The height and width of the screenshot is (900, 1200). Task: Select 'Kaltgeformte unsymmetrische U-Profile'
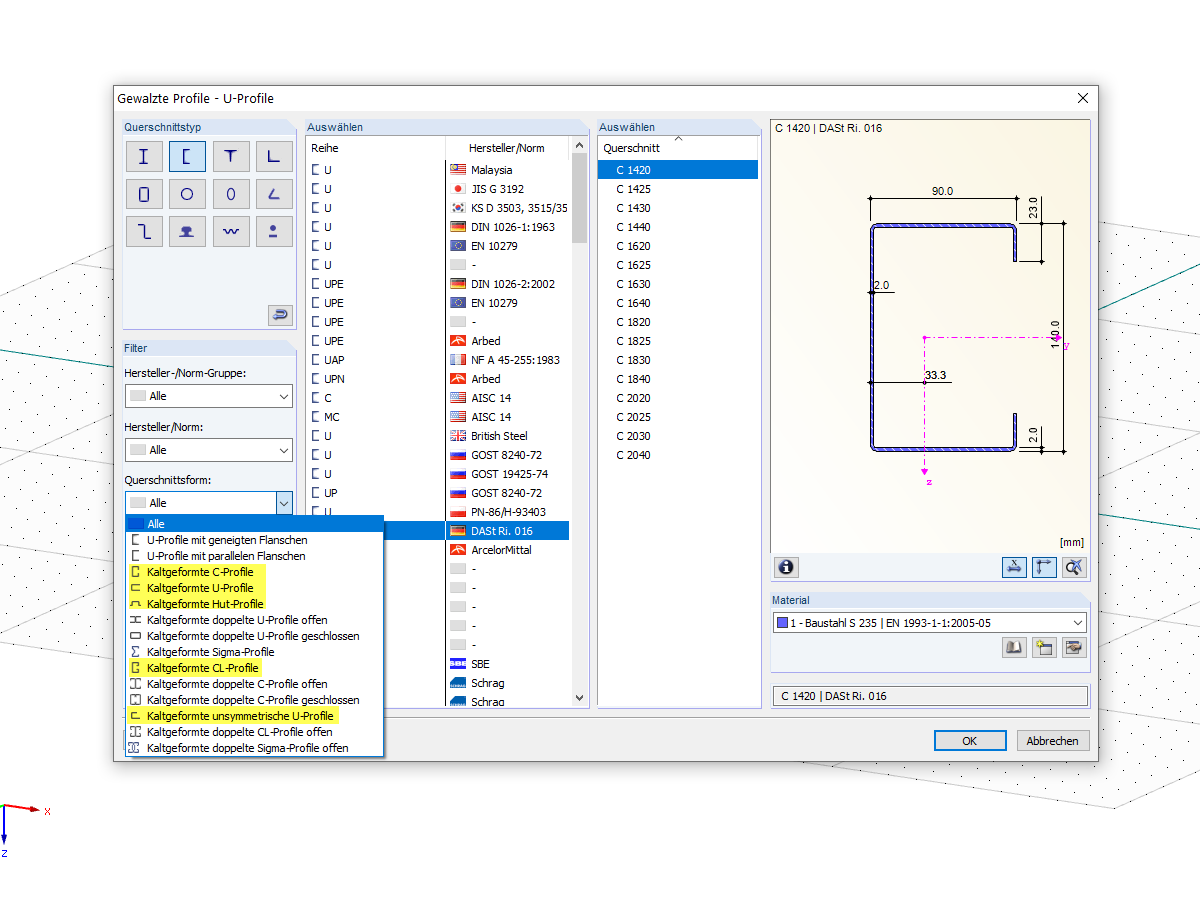point(254,716)
